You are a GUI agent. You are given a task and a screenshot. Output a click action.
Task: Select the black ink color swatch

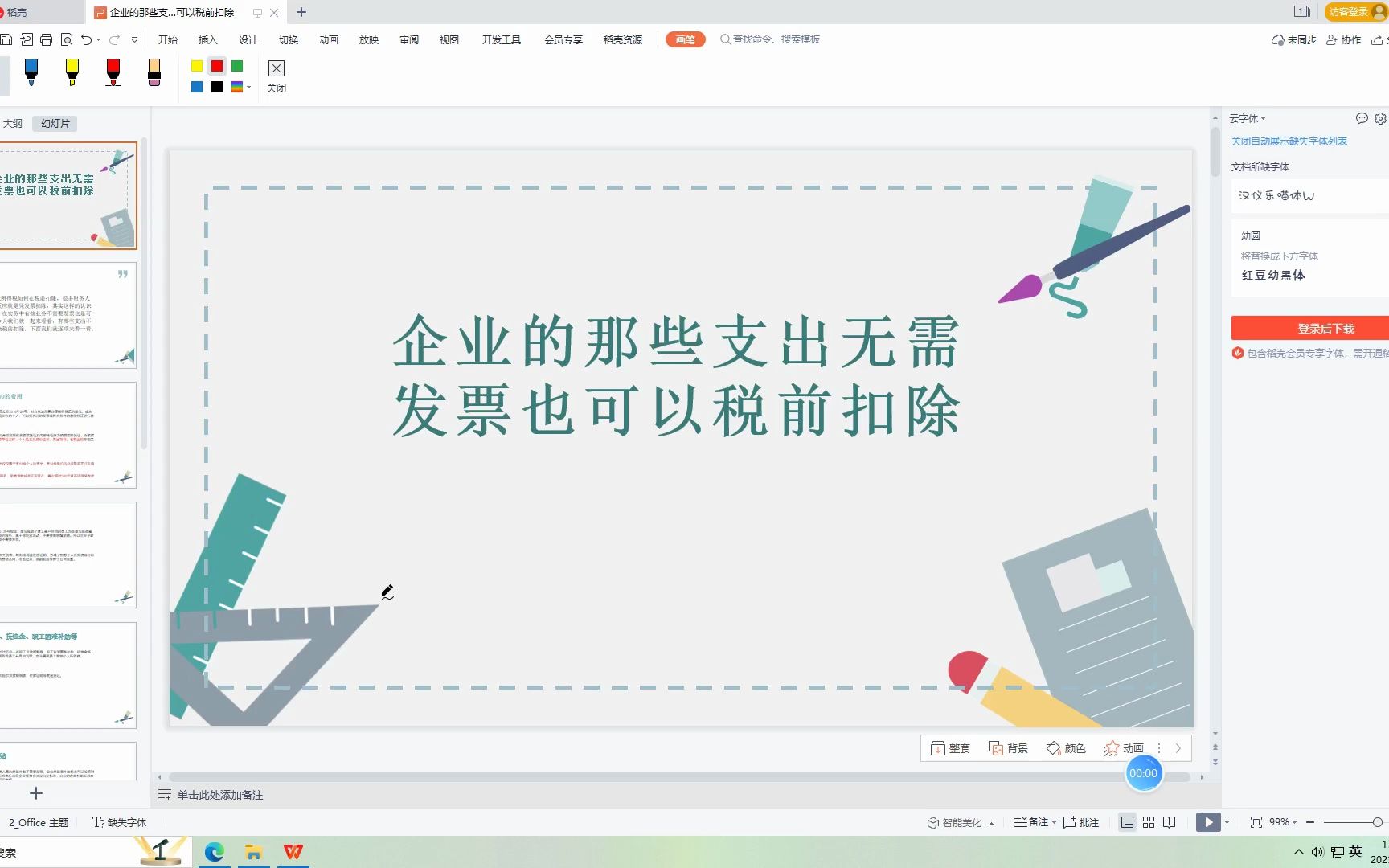(215, 86)
